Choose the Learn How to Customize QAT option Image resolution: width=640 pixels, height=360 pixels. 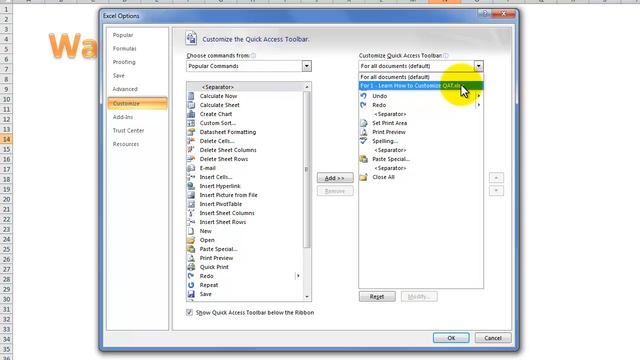coord(421,86)
